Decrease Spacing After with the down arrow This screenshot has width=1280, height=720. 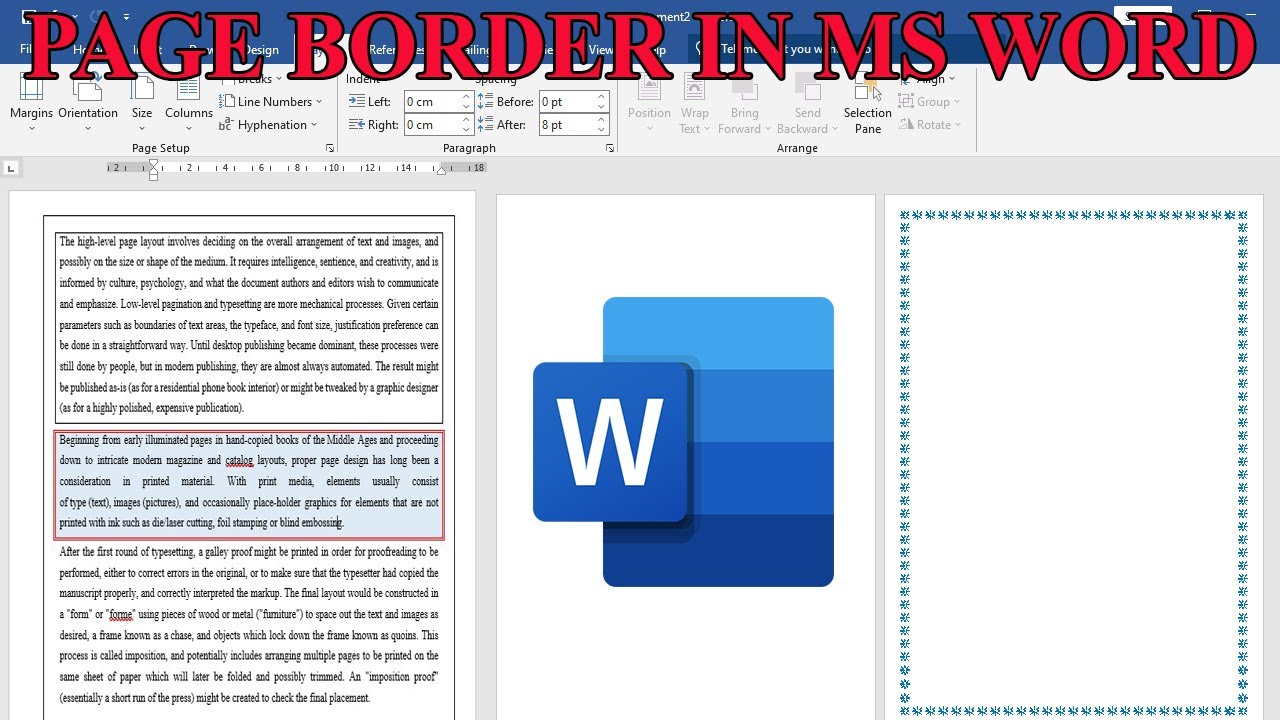point(602,130)
